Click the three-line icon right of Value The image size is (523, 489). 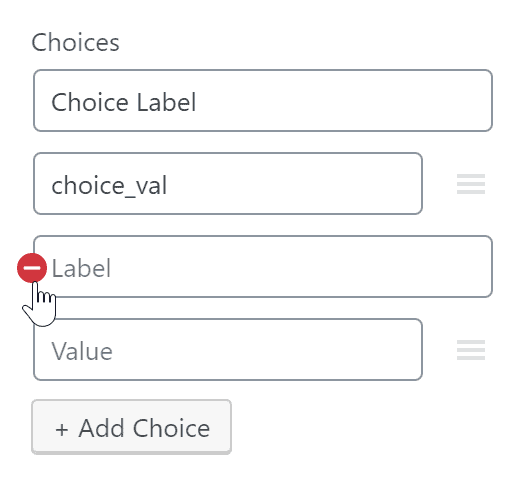pos(471,350)
